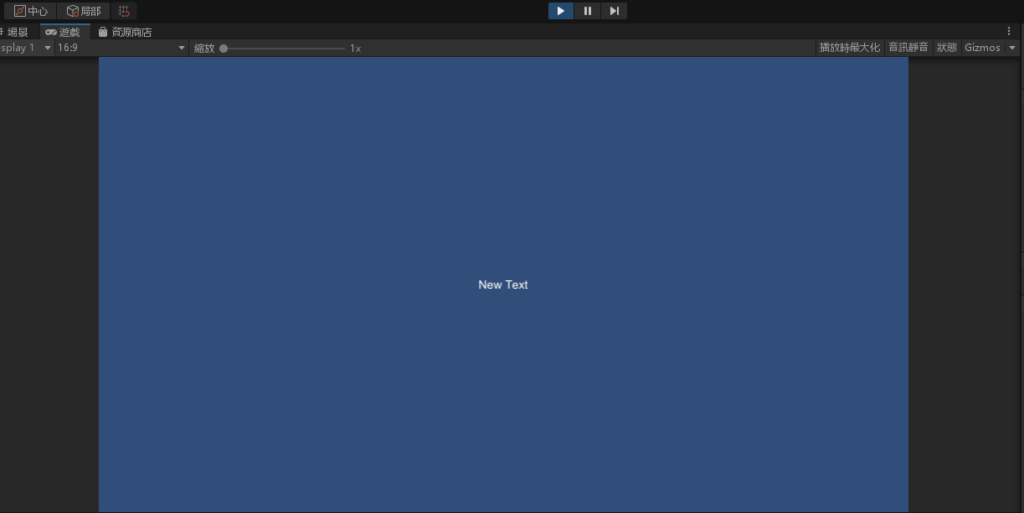Open the 資源商店 asset store tab
1024x513 pixels.
(125, 32)
